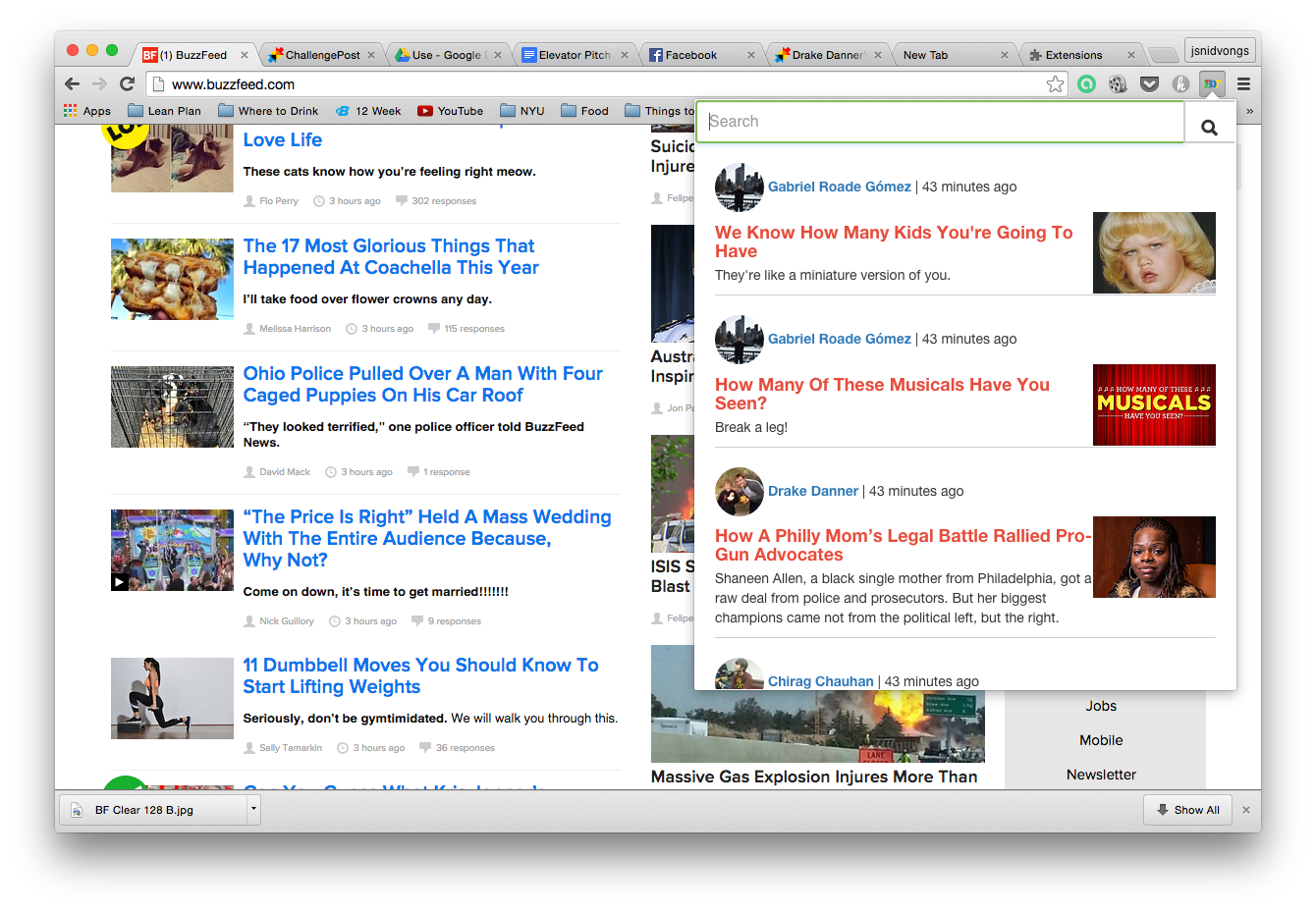The image size is (1316, 911).
Task: Show hidden bookmarks with the chevron
Action: click(1249, 111)
